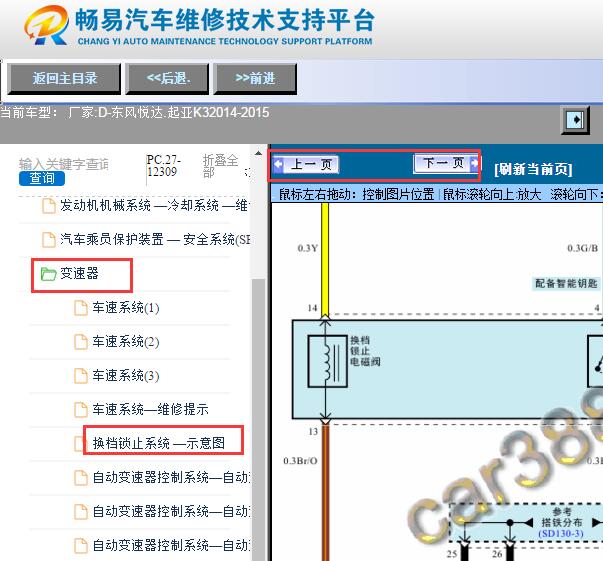Go forward with the >>前进 button
Viewport: 603px width, 561px height.
coord(255,78)
